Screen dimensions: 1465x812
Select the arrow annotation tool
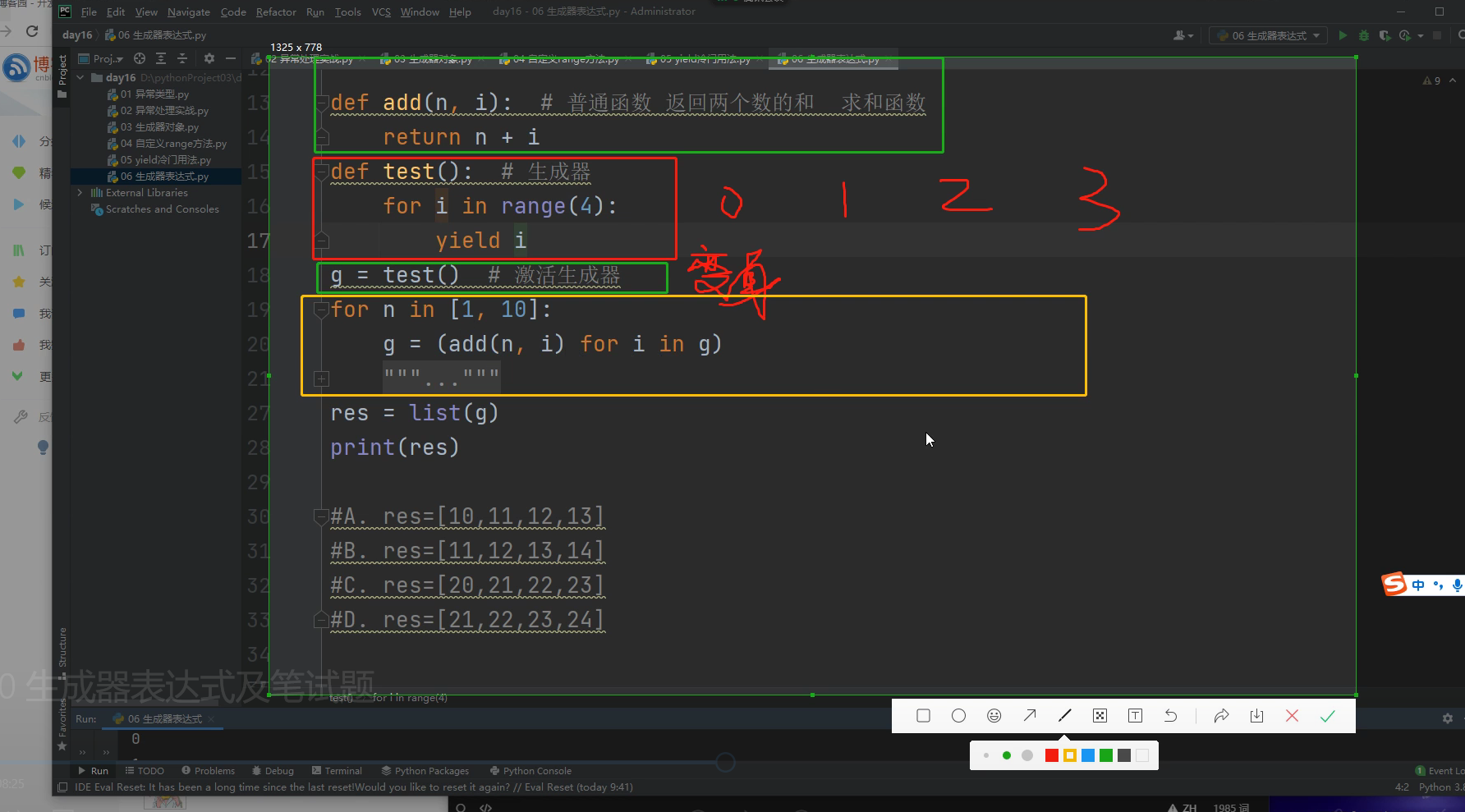[x=1029, y=716]
